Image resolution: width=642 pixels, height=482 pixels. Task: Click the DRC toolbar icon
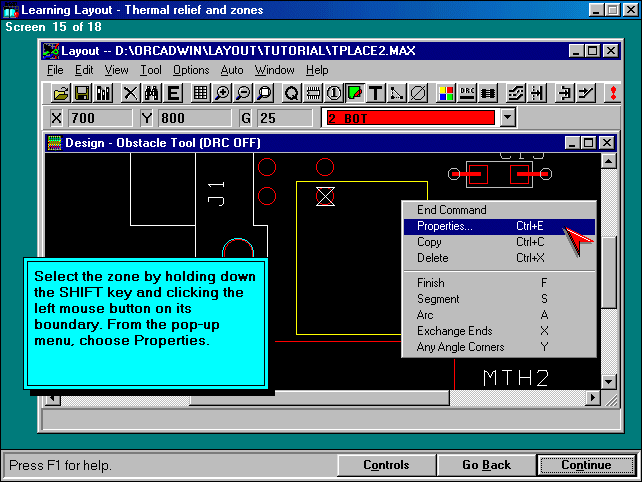click(x=468, y=93)
